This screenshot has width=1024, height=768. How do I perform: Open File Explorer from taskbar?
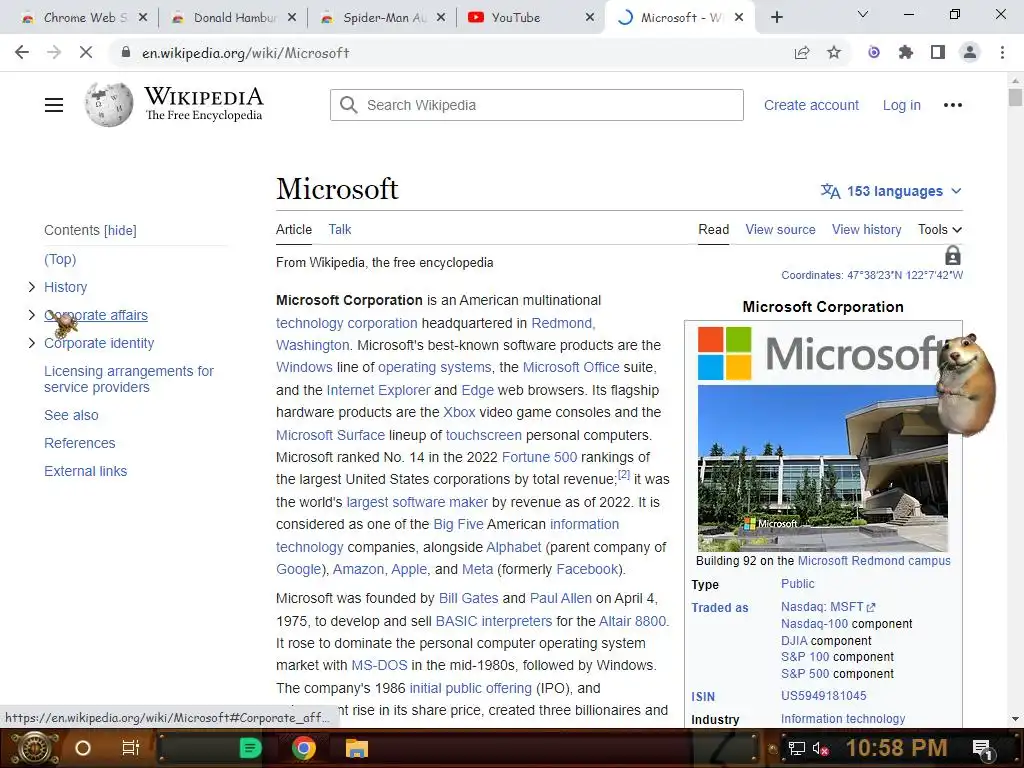(357, 748)
